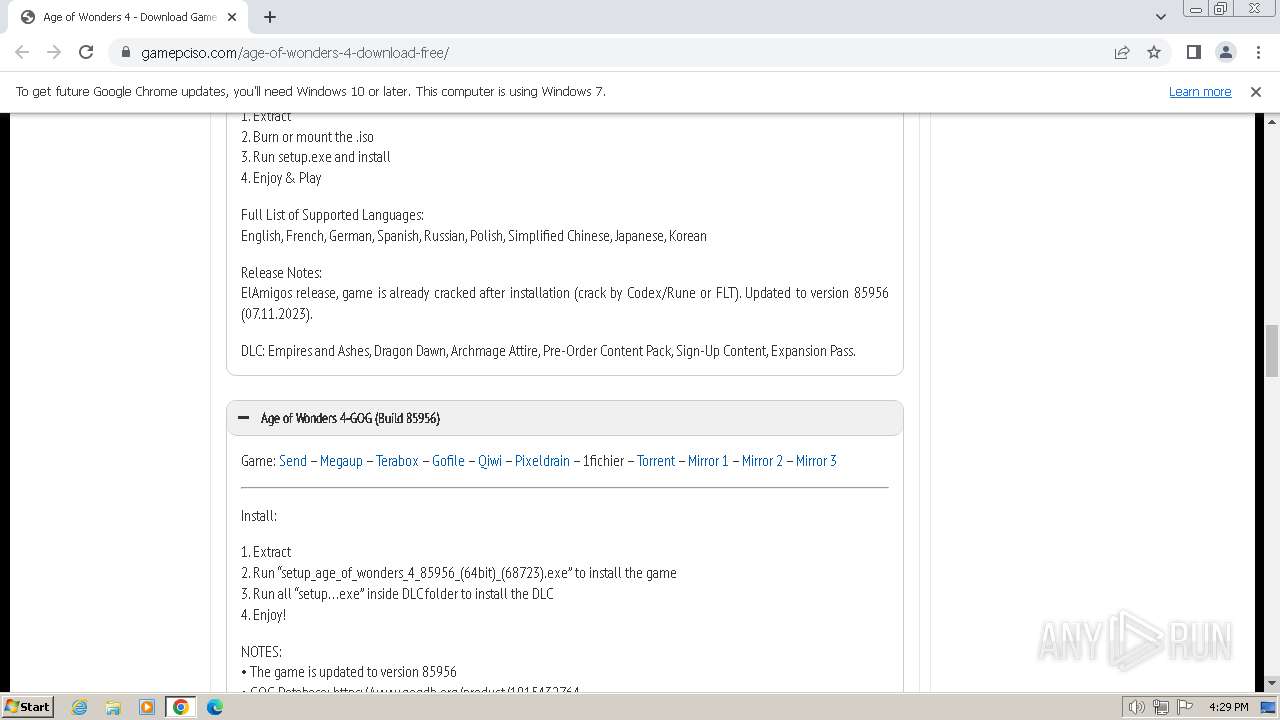The height and width of the screenshot is (720, 1280).
Task: Open the Qiwi download link
Action: coord(490,461)
